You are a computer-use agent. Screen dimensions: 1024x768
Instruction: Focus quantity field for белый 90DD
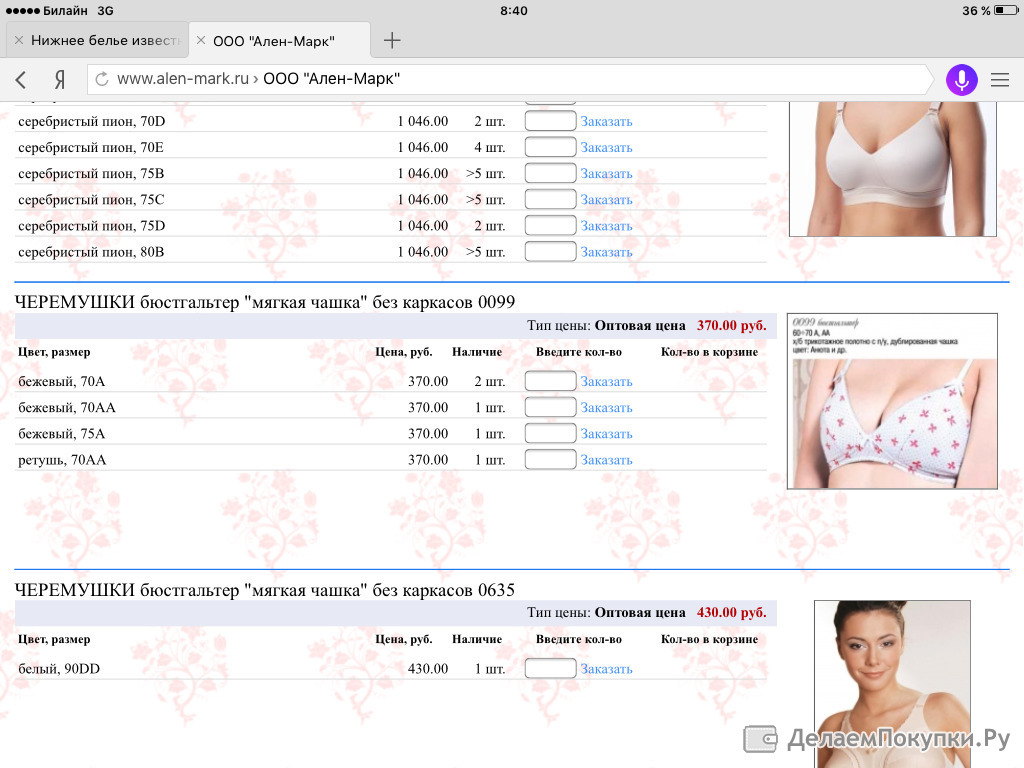(551, 668)
